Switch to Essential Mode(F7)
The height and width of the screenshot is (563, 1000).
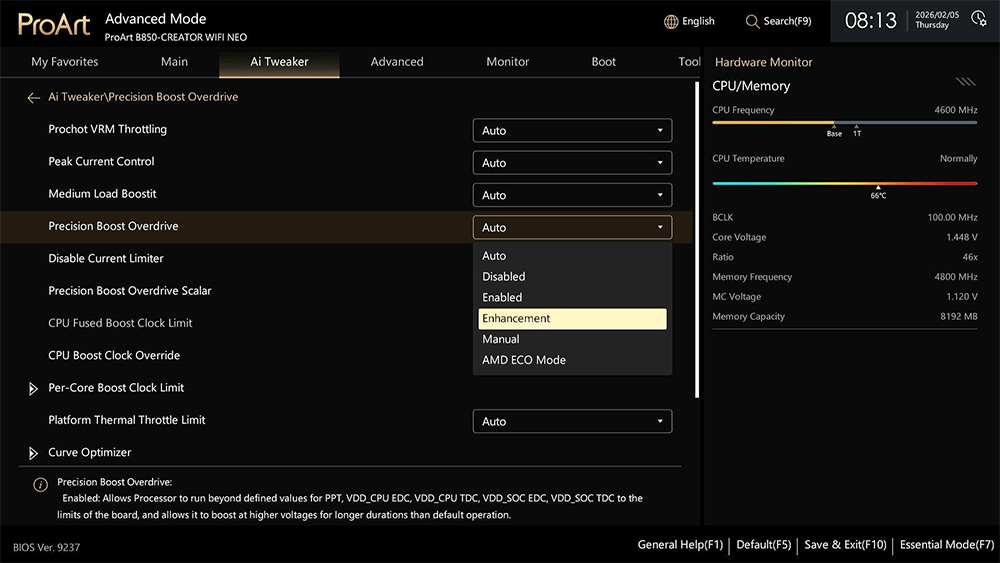(946, 545)
